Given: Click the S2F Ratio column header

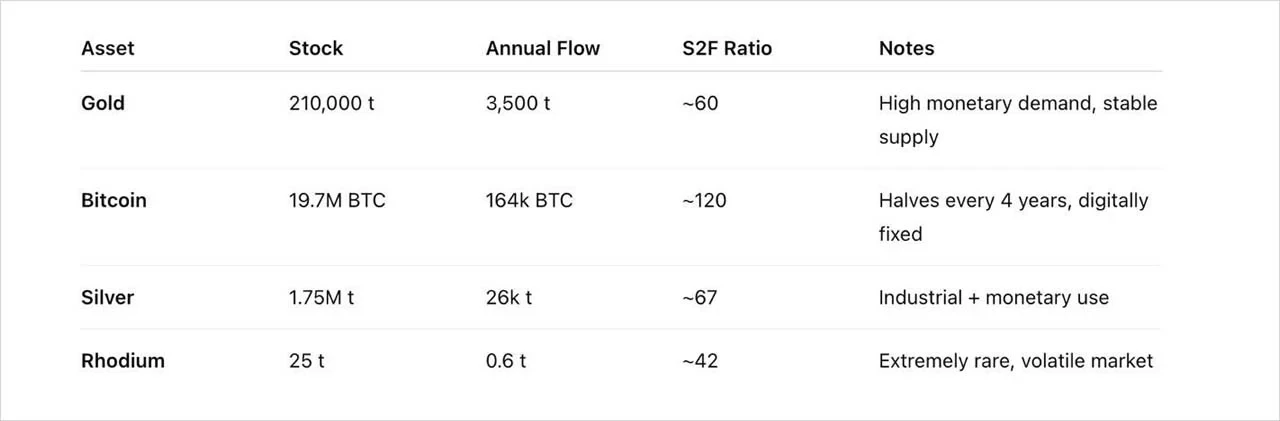Looking at the screenshot, I should [x=727, y=48].
